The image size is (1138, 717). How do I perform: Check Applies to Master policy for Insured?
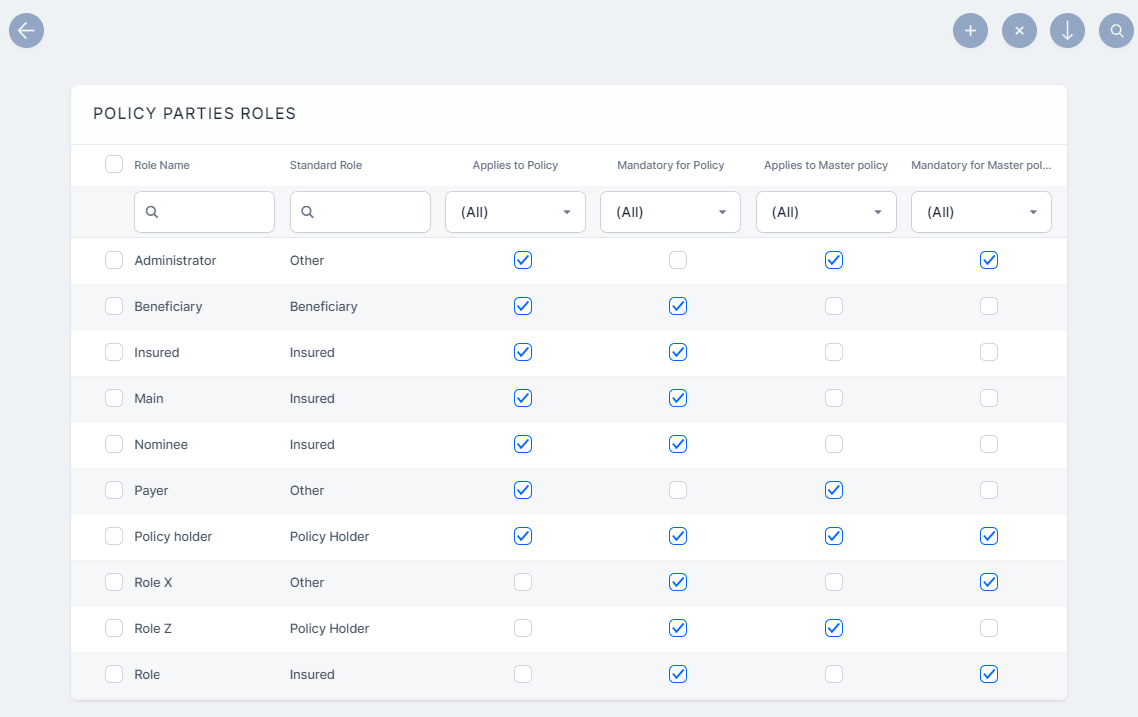834,352
